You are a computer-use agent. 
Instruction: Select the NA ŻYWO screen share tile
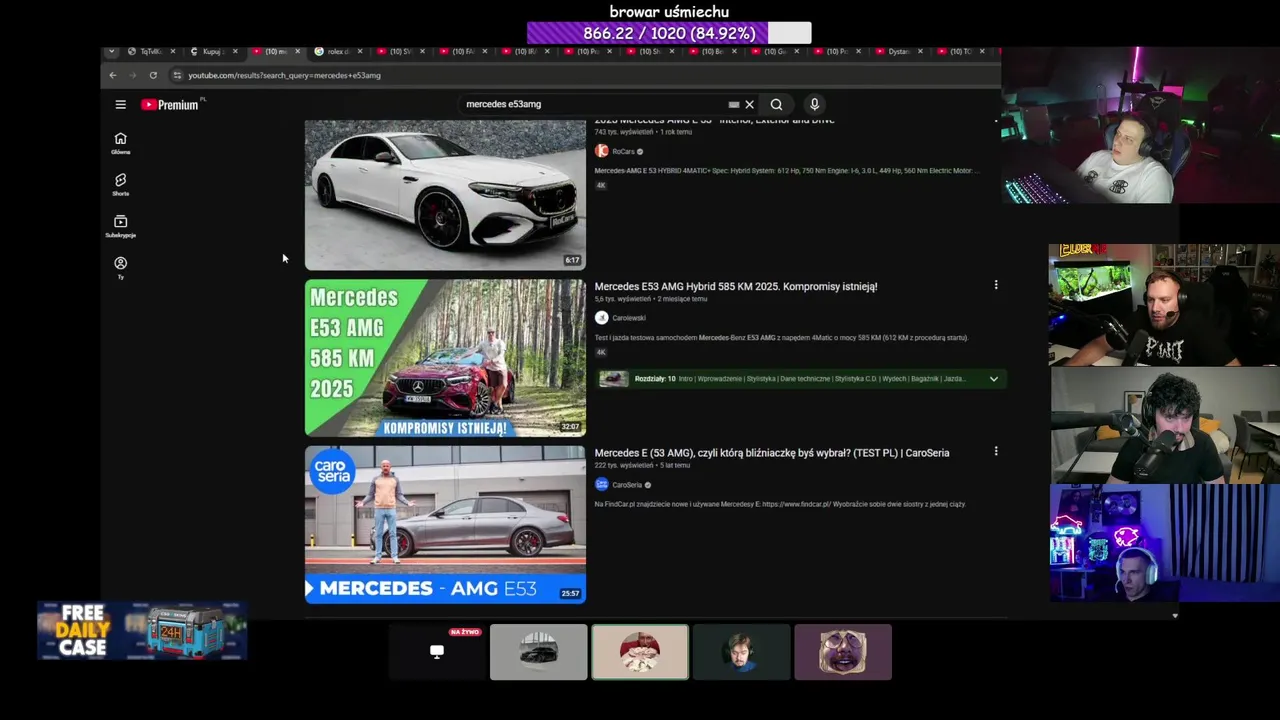[x=437, y=652]
